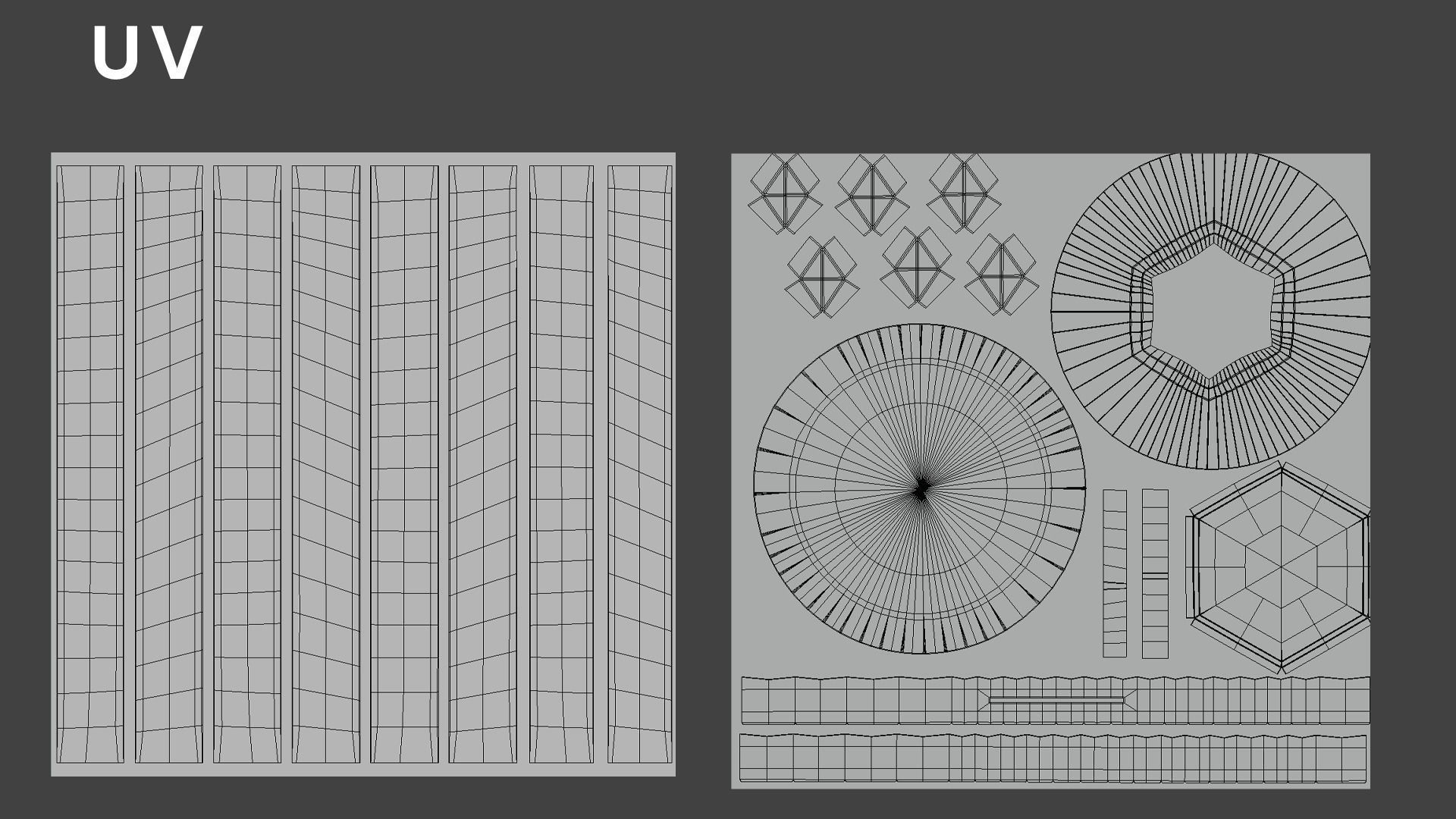Select the fourth vertical strip on left UV sheet
This screenshot has height=819, width=1456.
tap(325, 464)
